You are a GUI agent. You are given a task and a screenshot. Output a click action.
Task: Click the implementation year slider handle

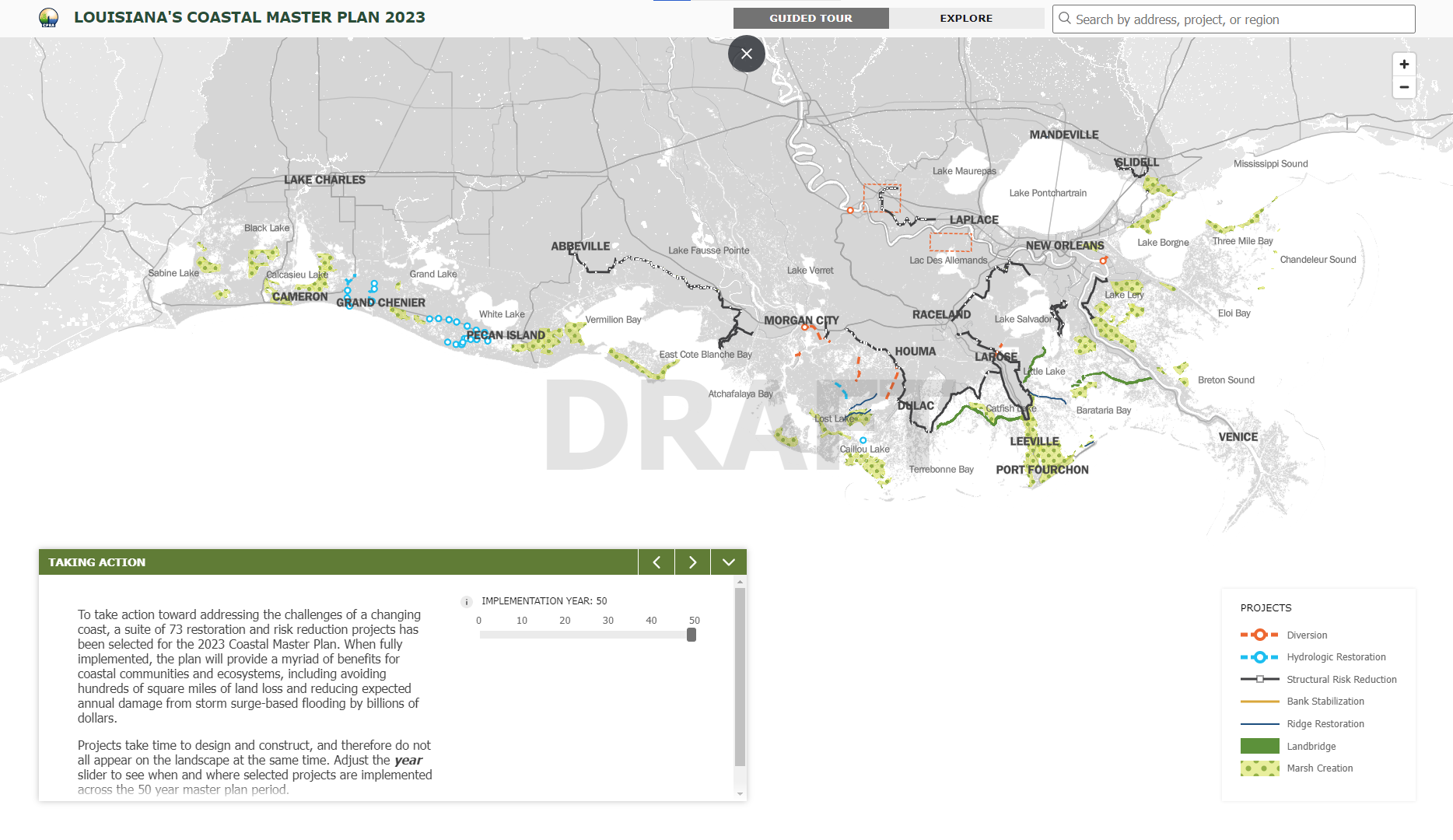tap(691, 635)
